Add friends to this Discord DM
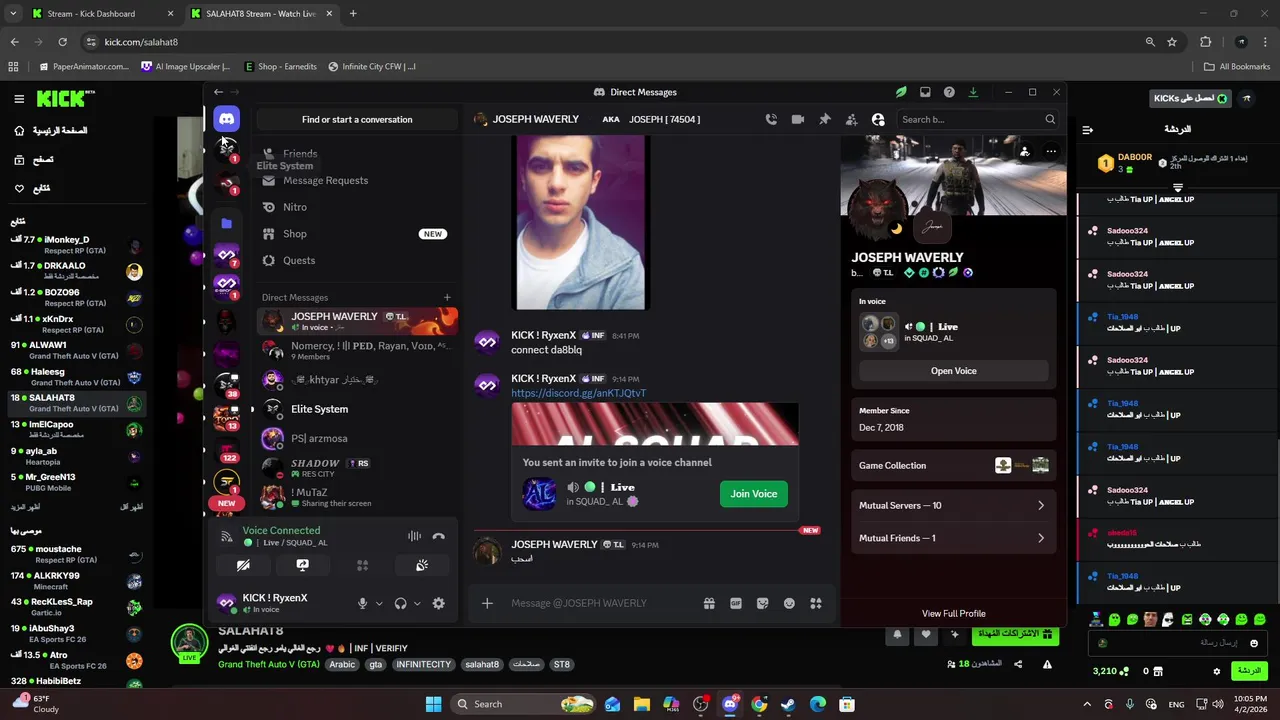 tap(851, 119)
